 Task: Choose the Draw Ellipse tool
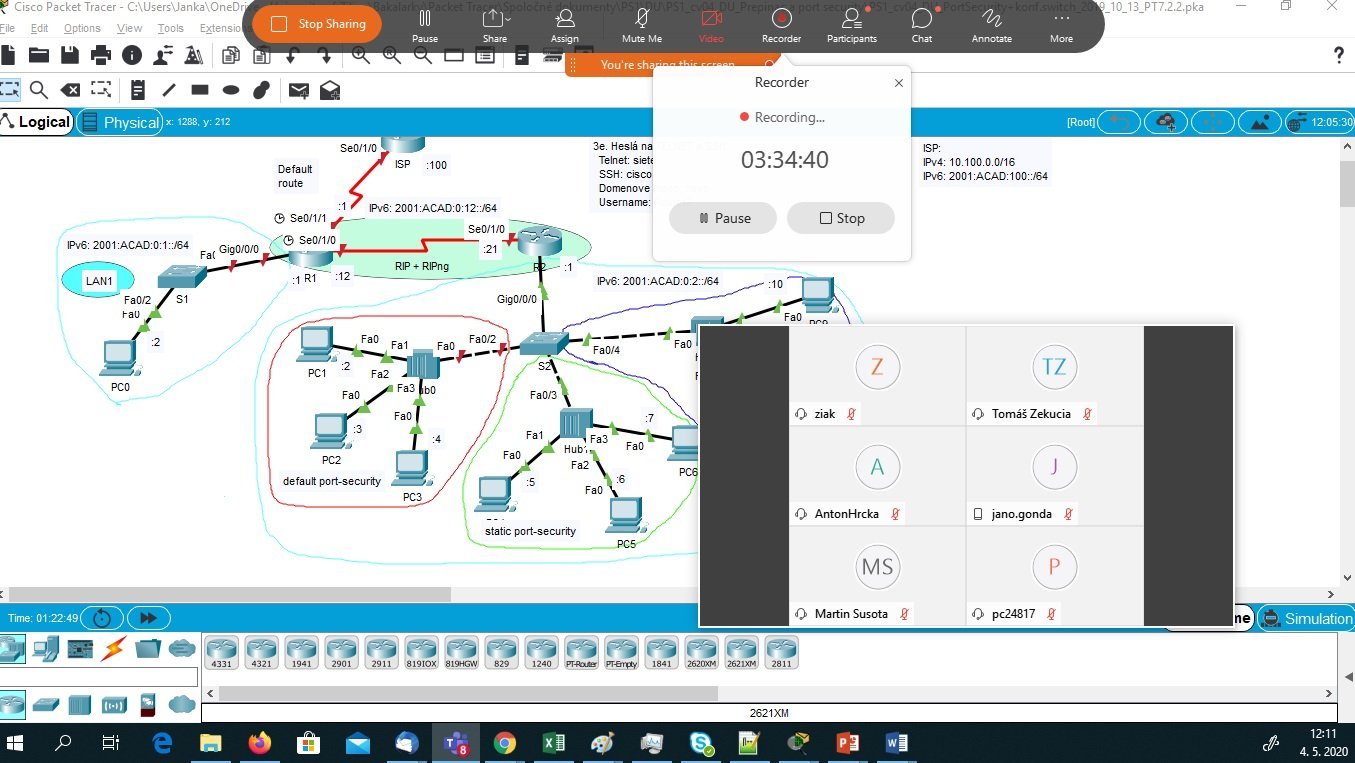click(x=231, y=90)
